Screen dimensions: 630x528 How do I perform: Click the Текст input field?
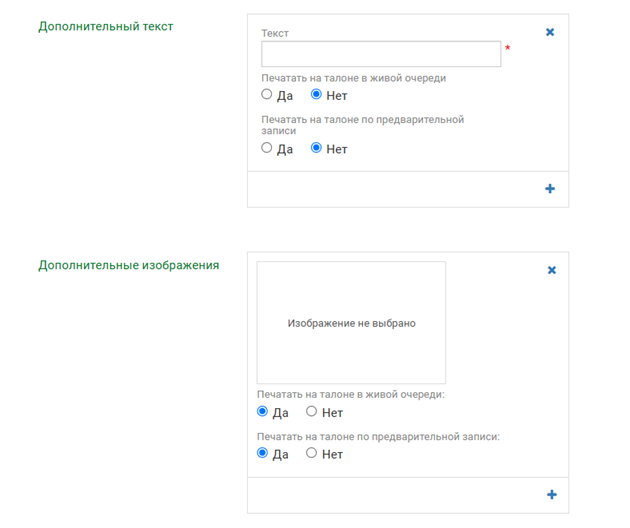tap(380, 54)
